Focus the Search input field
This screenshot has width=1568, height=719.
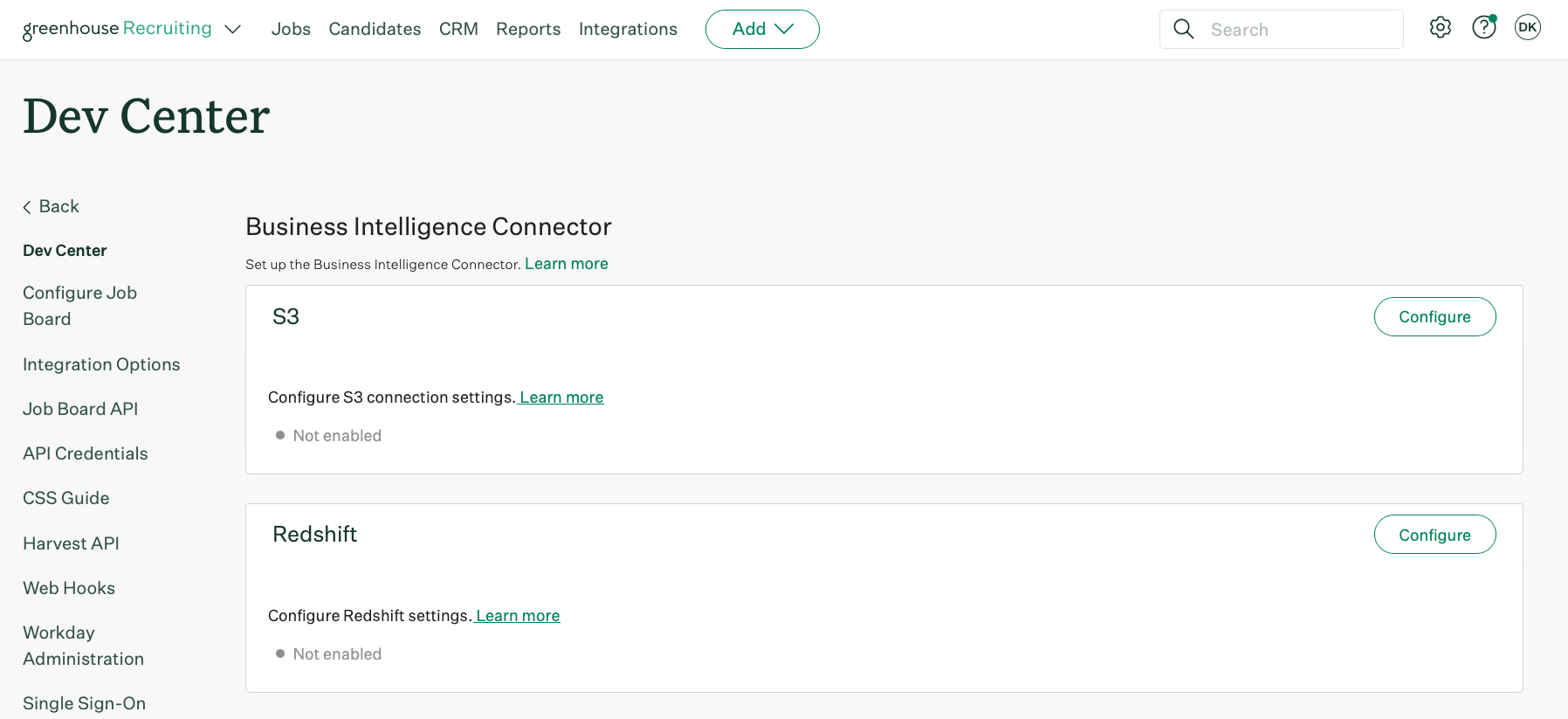(x=1282, y=29)
